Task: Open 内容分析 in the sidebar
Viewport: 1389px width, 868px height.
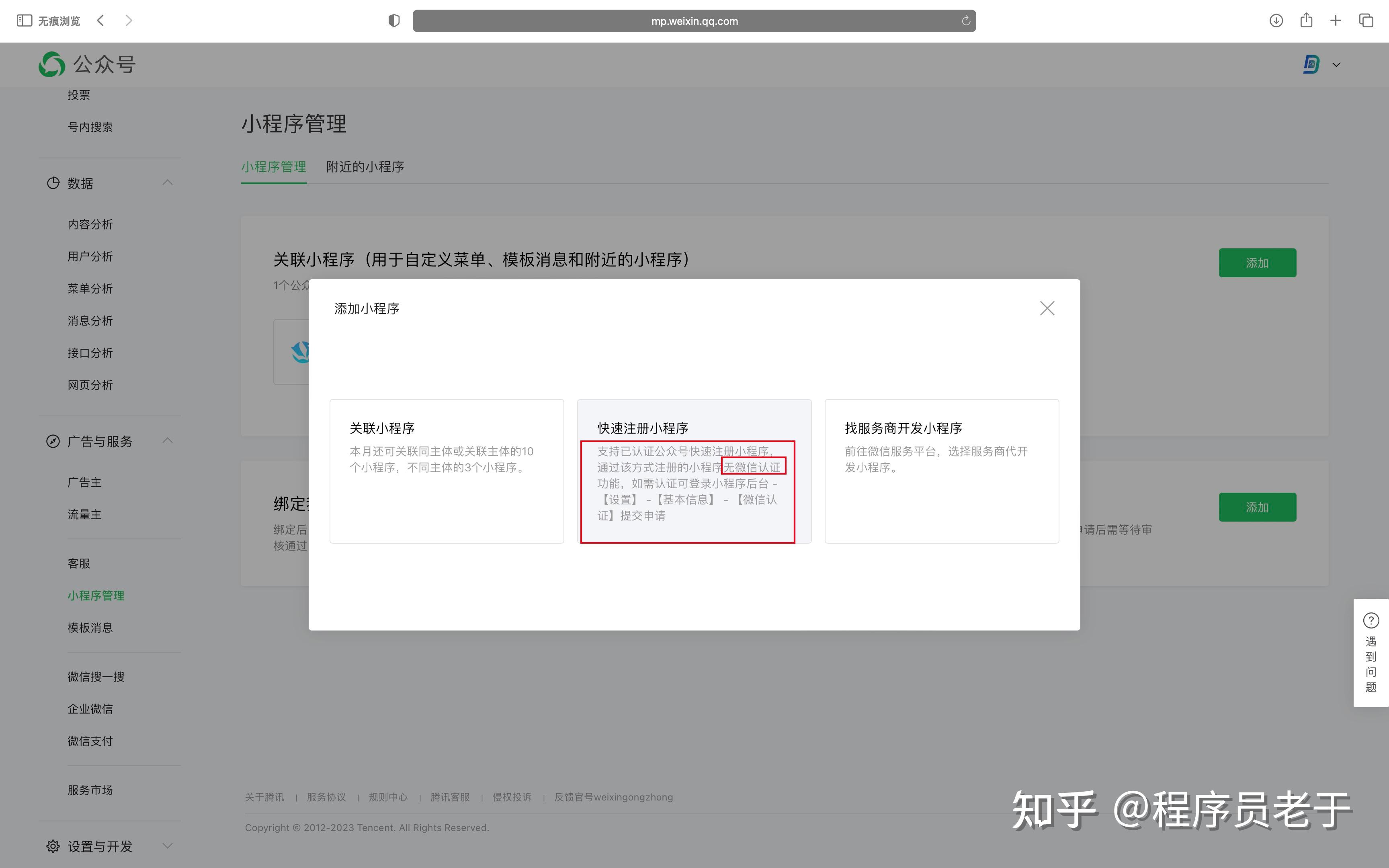Action: [x=90, y=225]
